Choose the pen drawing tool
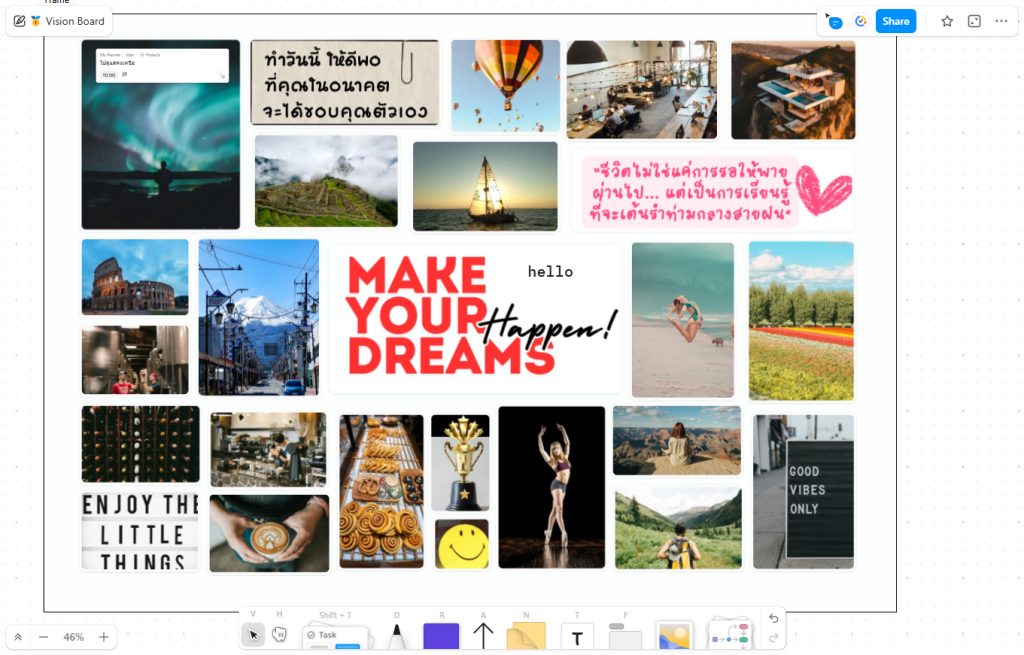Screen dimensions: 1024x655 (x=396, y=637)
